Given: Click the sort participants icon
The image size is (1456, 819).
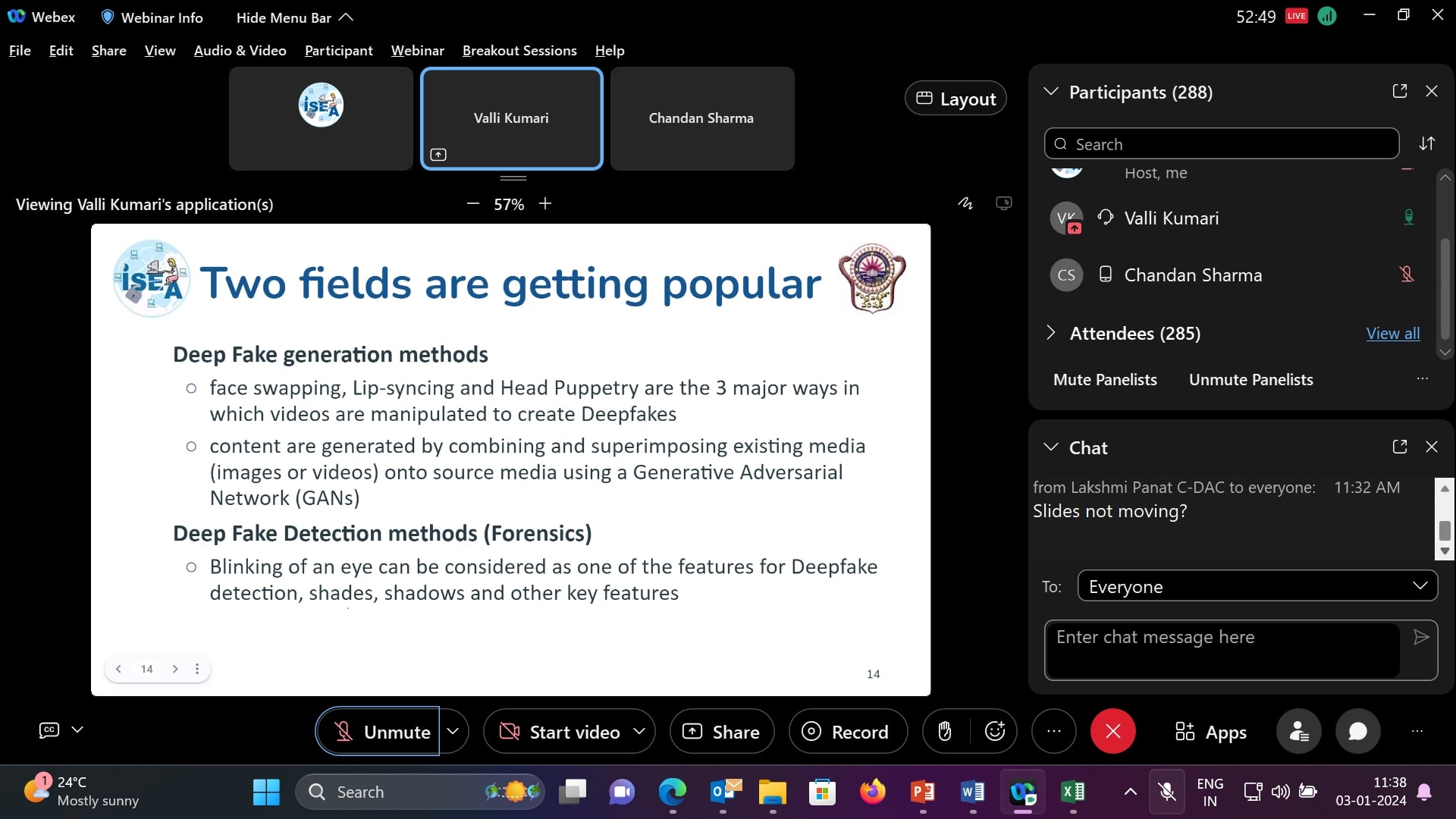Looking at the screenshot, I should [x=1427, y=143].
